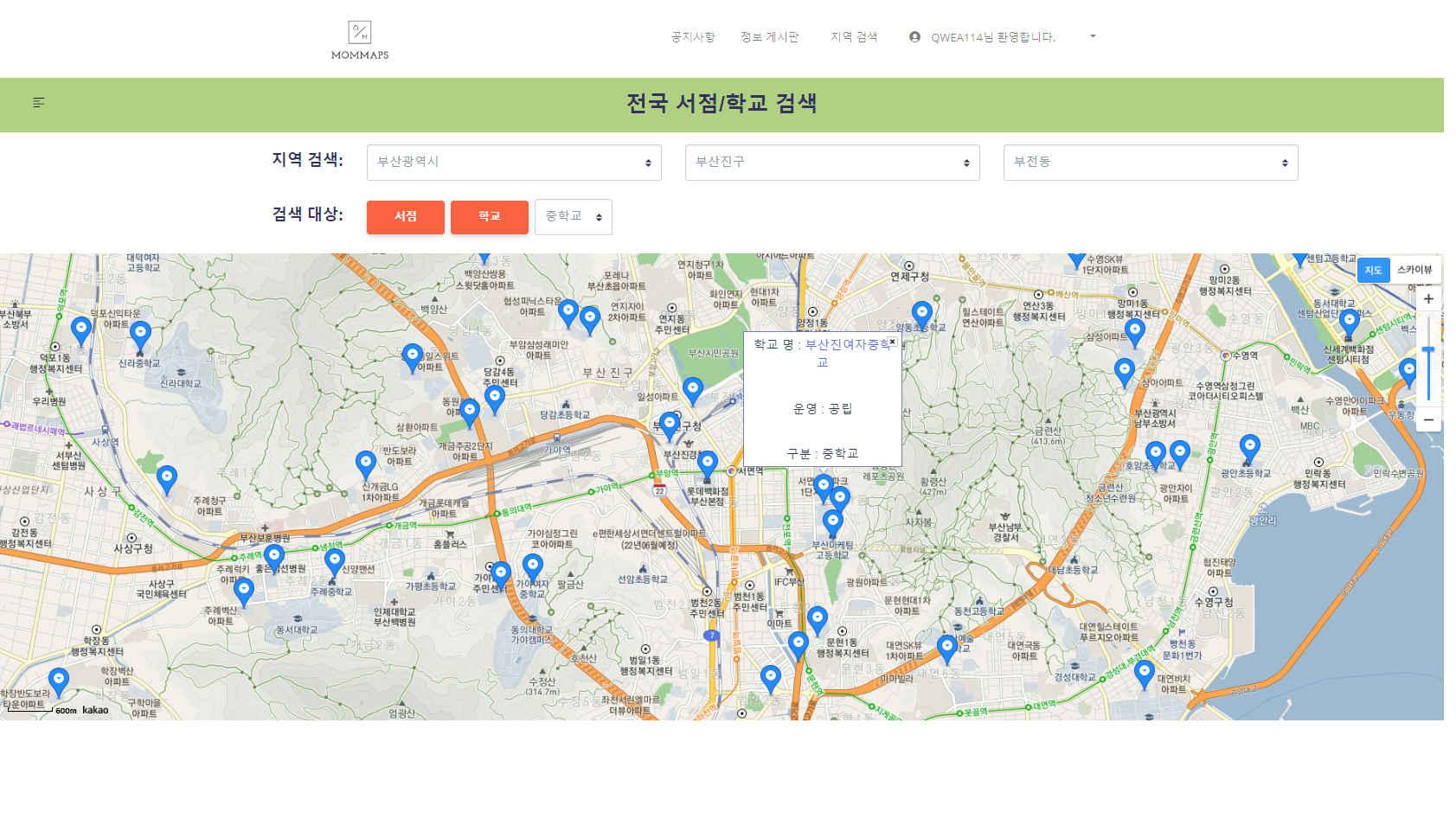Zoom in using the map plus button

(1428, 298)
